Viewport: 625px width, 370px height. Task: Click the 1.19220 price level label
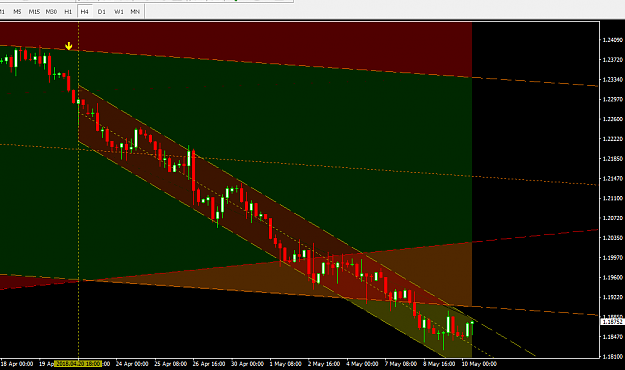pos(613,297)
